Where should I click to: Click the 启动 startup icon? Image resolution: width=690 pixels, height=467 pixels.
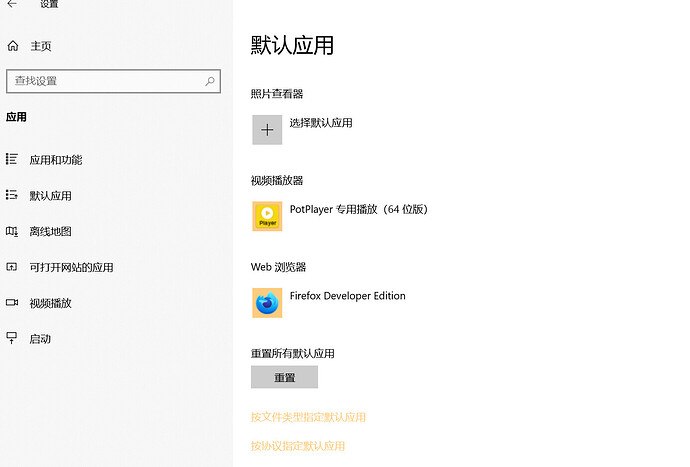(x=12, y=338)
